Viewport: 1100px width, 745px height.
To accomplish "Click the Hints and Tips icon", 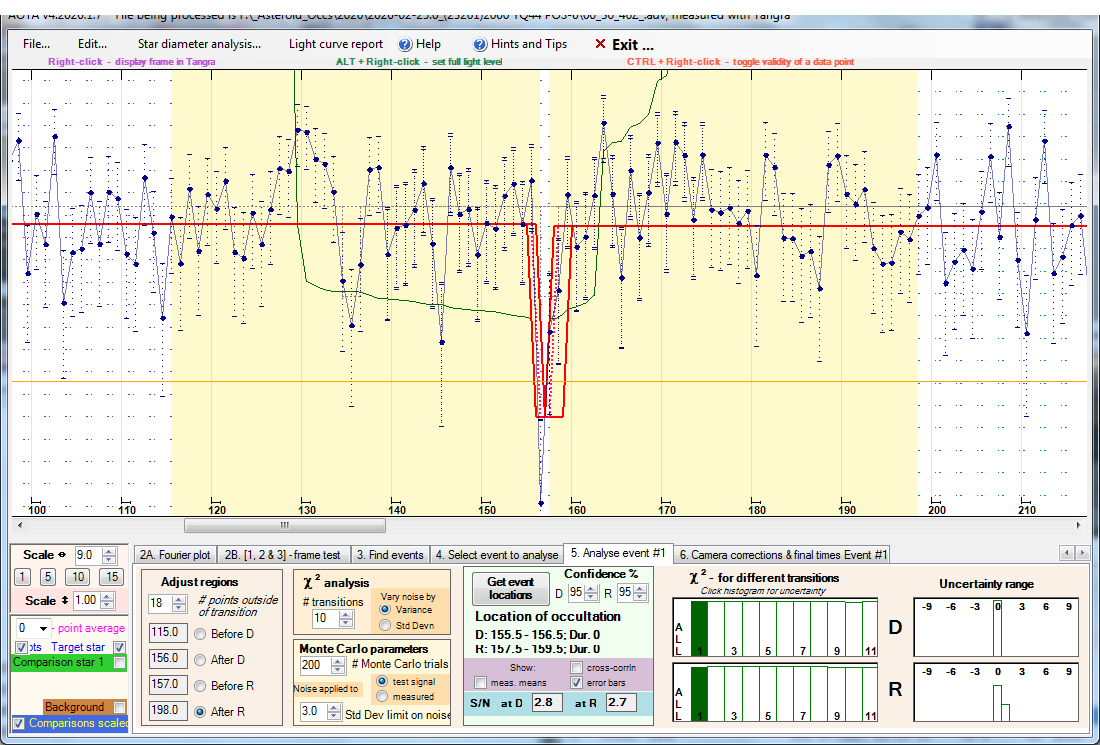I will point(480,45).
